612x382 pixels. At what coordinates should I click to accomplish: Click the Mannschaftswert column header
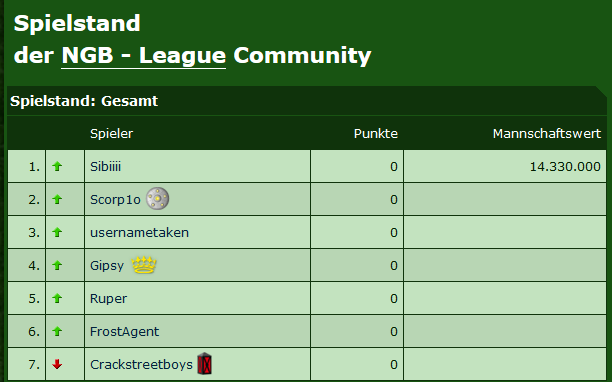pos(546,134)
